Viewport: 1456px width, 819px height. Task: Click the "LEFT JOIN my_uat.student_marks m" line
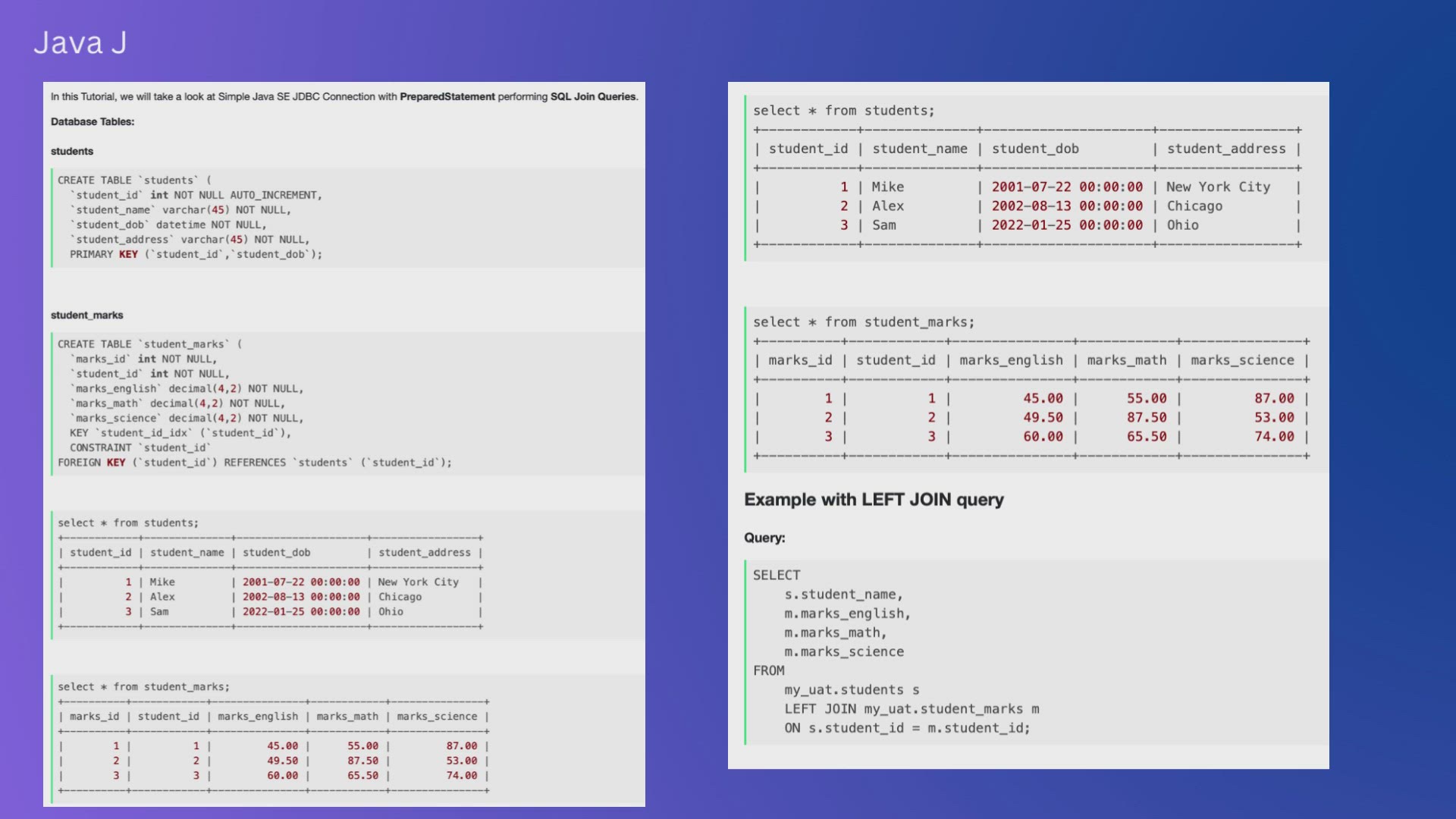tap(912, 709)
